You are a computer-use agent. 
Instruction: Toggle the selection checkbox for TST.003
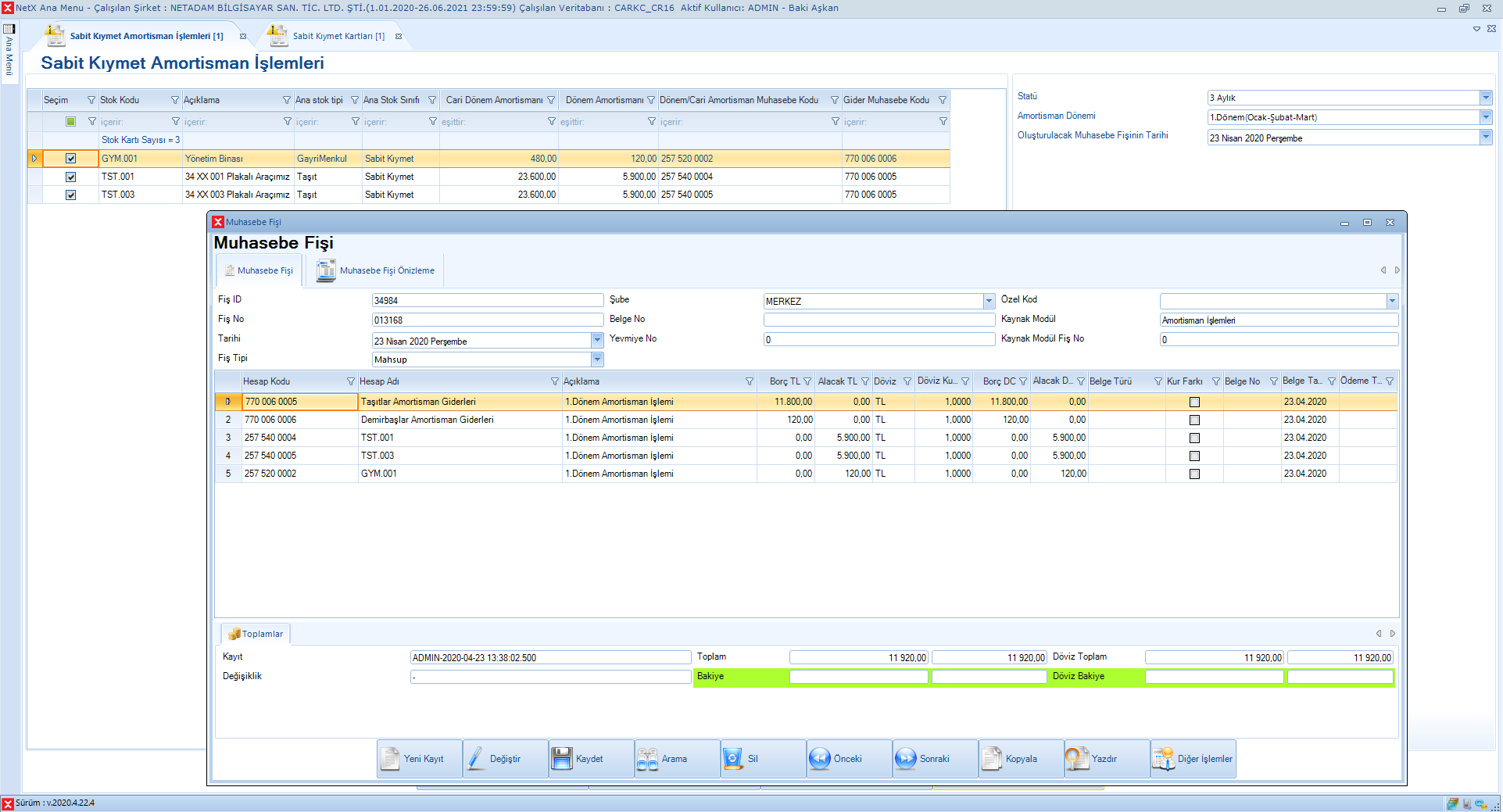[x=71, y=195]
